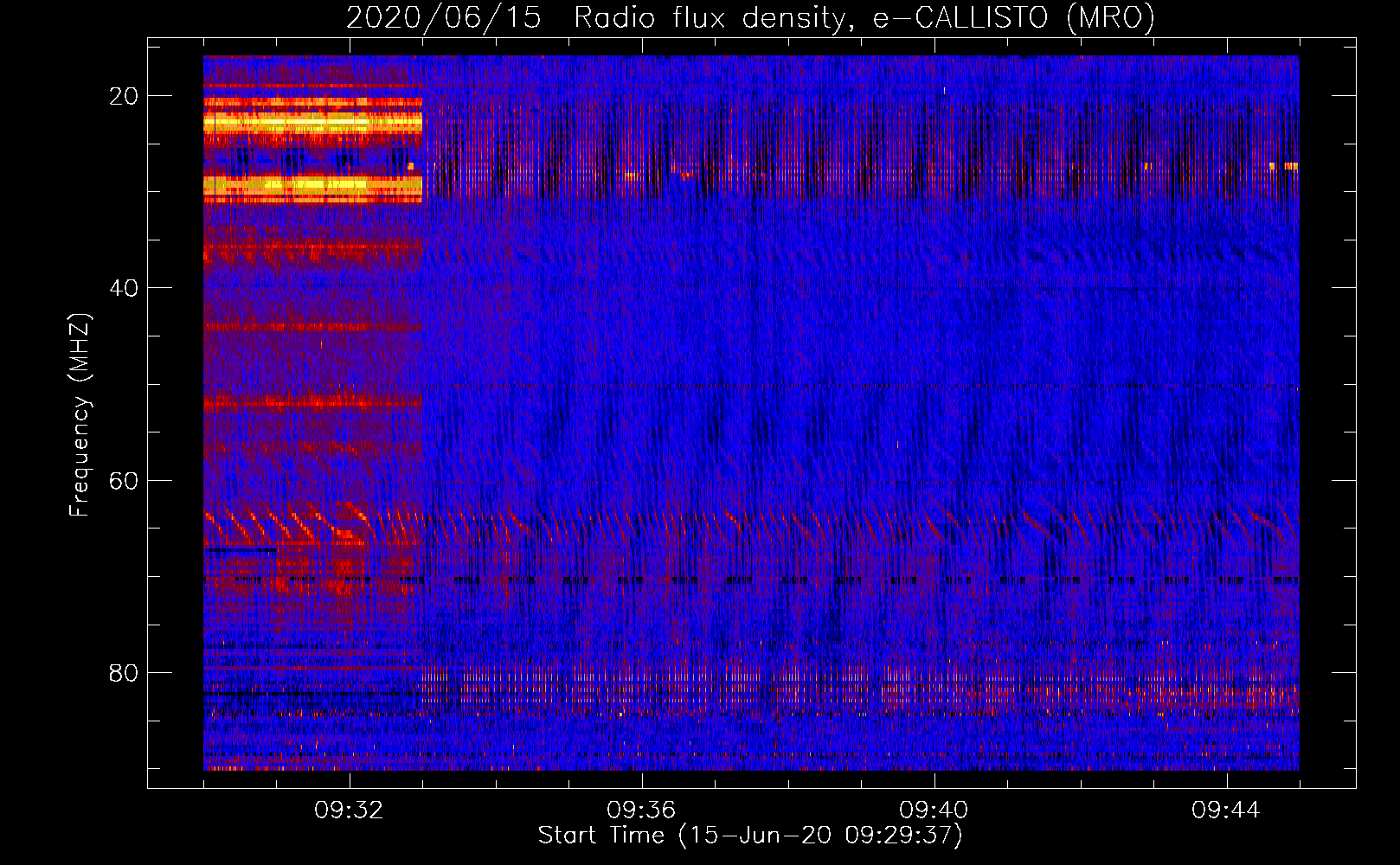Click the plot title '2020/06/15 Radio flux density, e-CALLISTO (MRO)'

[750, 17]
